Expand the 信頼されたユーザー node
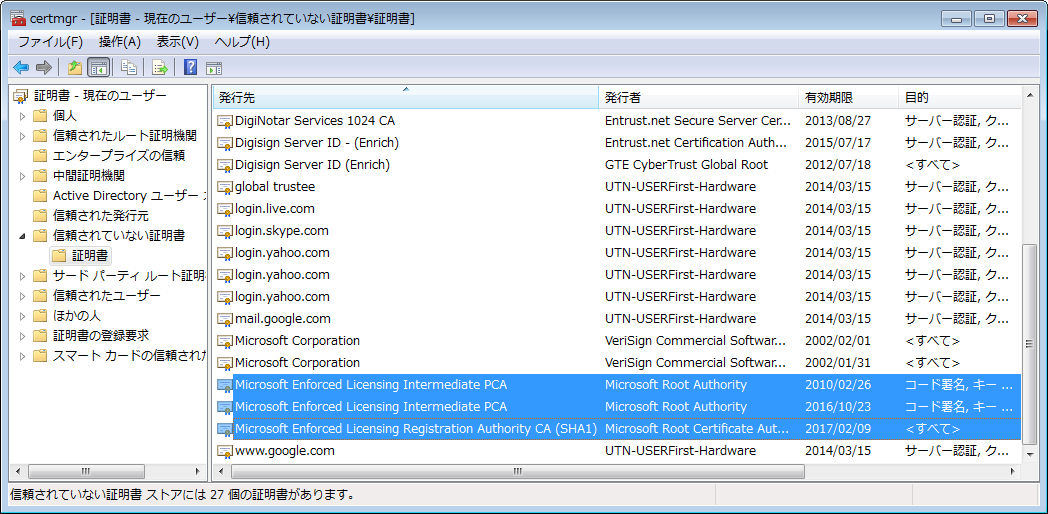This screenshot has height=514, width=1048. coord(23,295)
